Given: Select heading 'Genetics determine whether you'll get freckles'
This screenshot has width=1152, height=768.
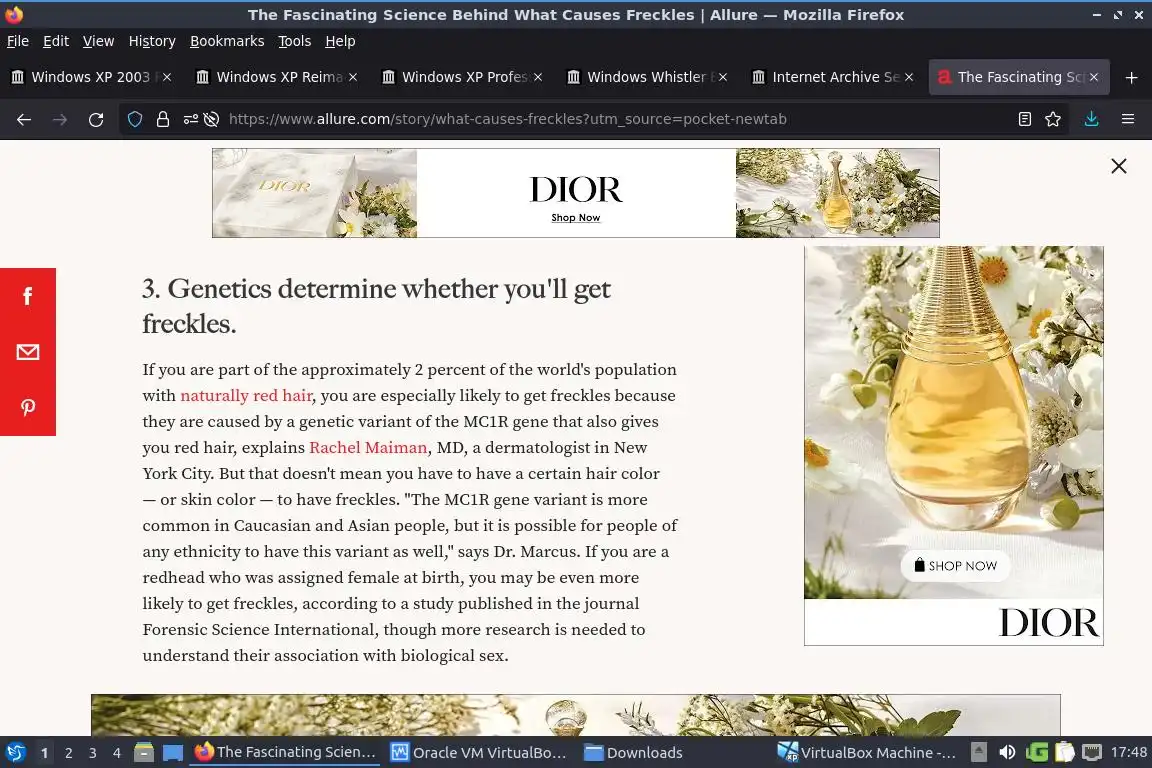Looking at the screenshot, I should [376, 306].
